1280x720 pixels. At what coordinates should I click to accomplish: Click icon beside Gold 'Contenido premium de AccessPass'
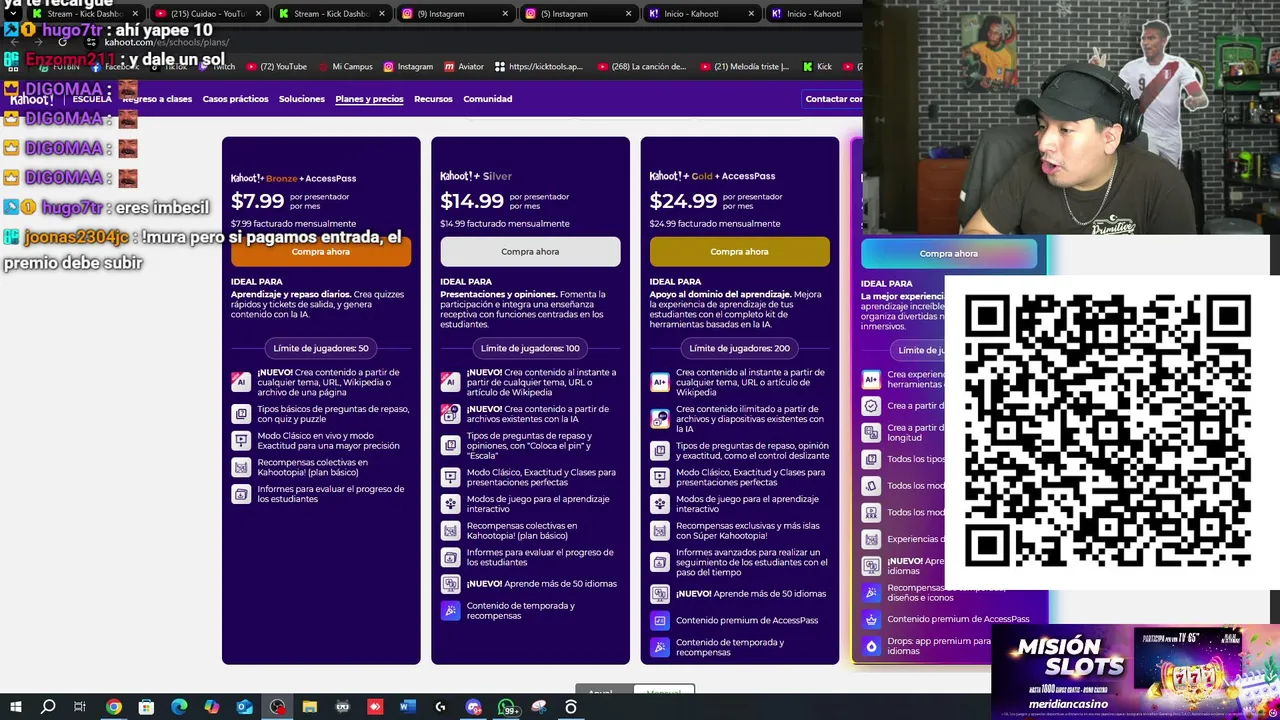click(659, 621)
